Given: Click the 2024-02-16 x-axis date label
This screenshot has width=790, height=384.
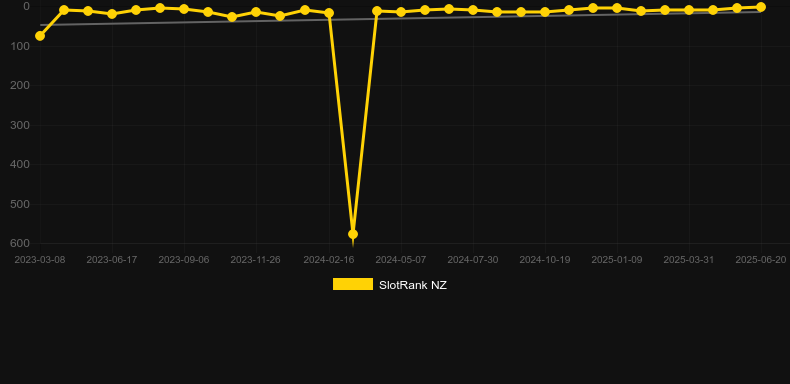Looking at the screenshot, I should click(x=328, y=260).
